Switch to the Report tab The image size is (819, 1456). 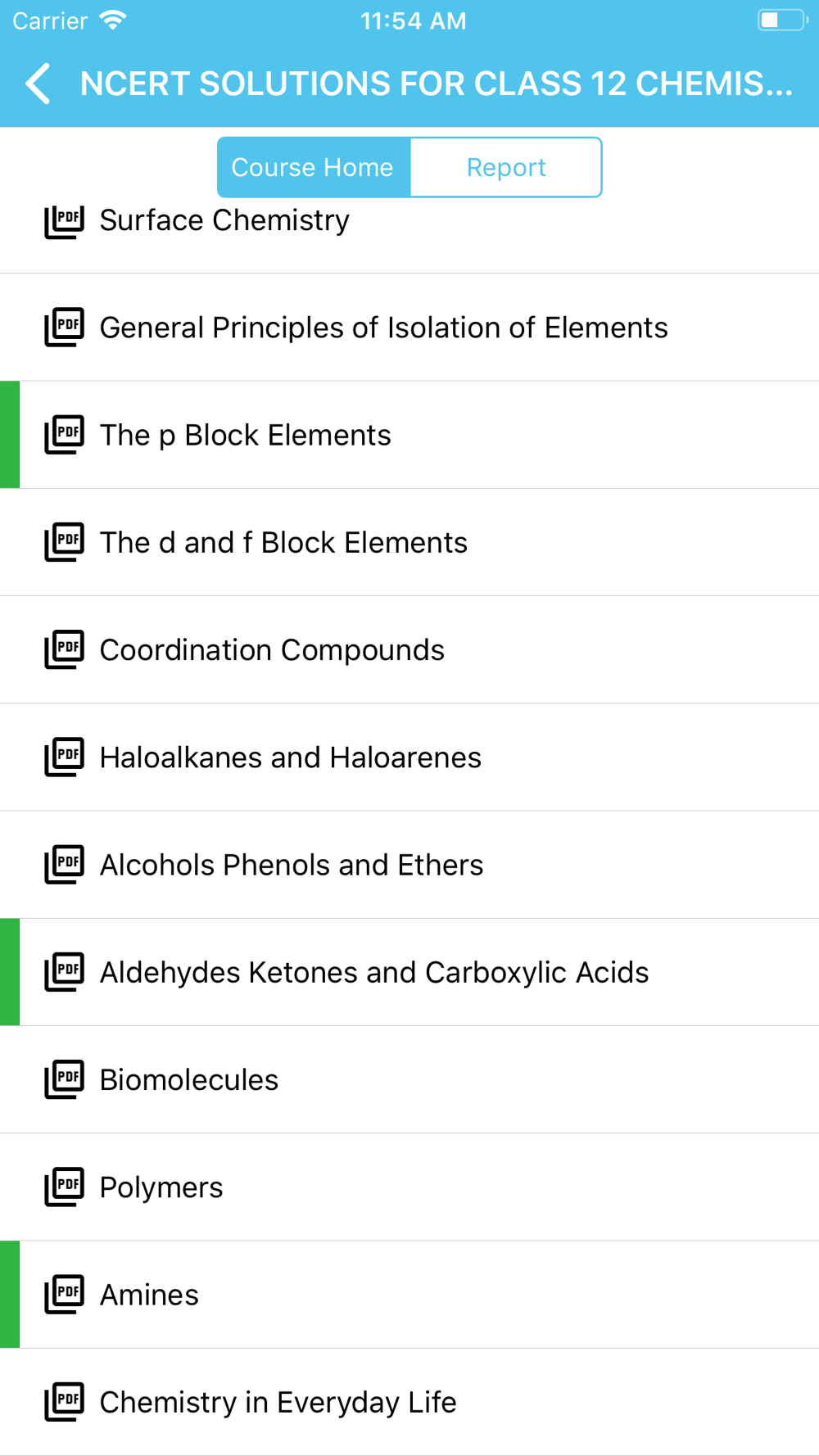506,167
